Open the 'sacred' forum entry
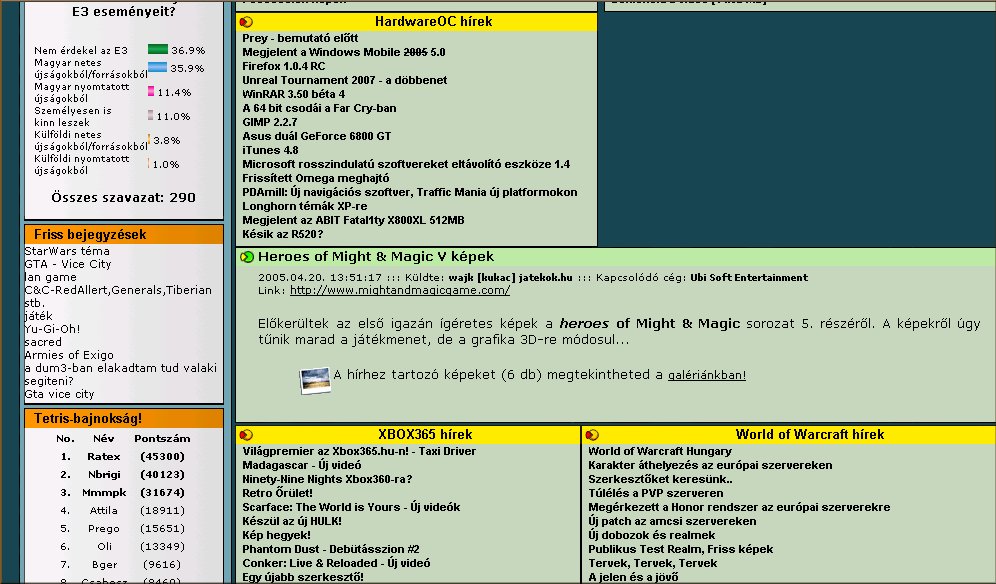Viewport: 996px width, 584px height. click(x=43, y=342)
